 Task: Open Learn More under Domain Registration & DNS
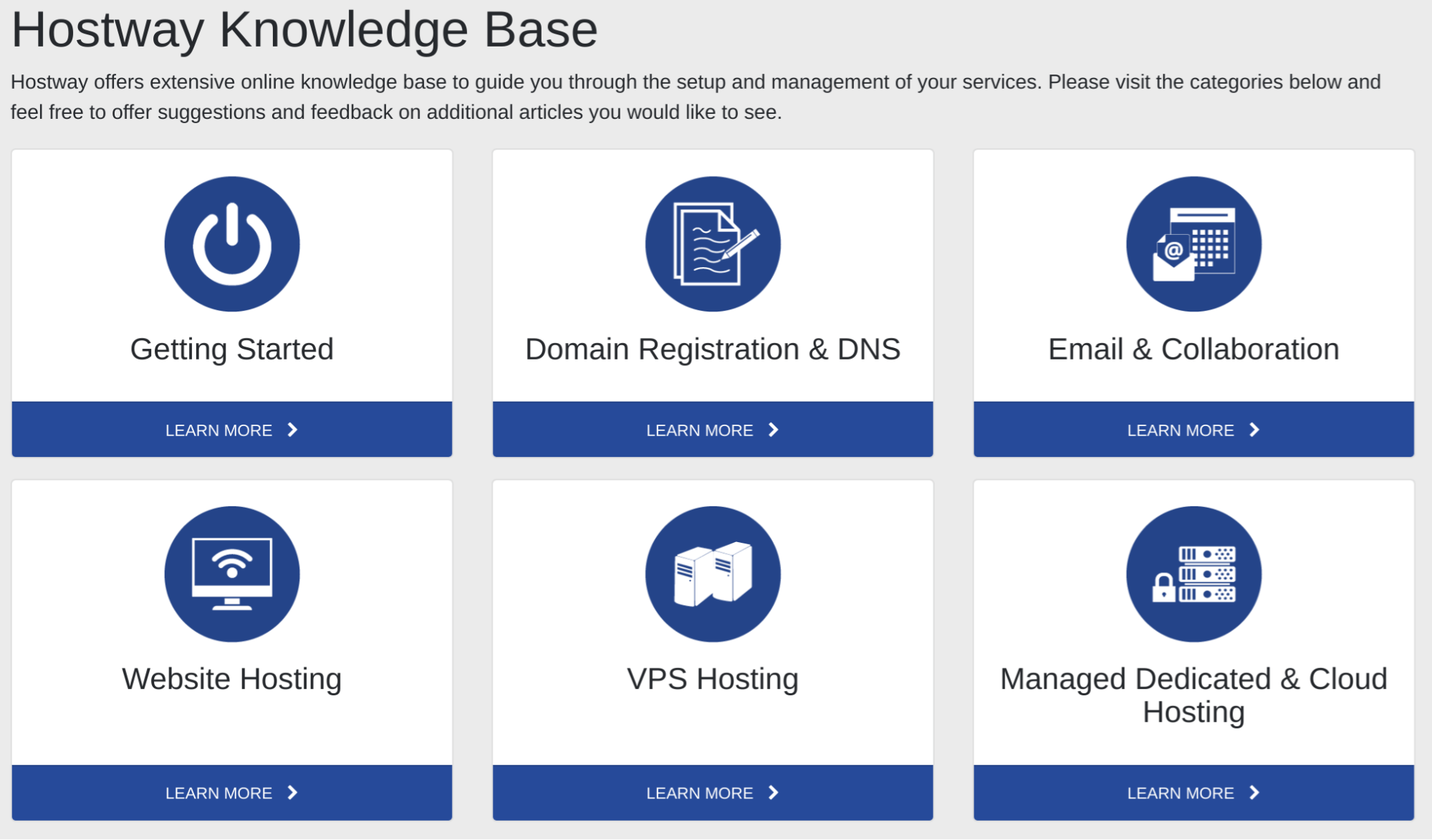tap(713, 430)
